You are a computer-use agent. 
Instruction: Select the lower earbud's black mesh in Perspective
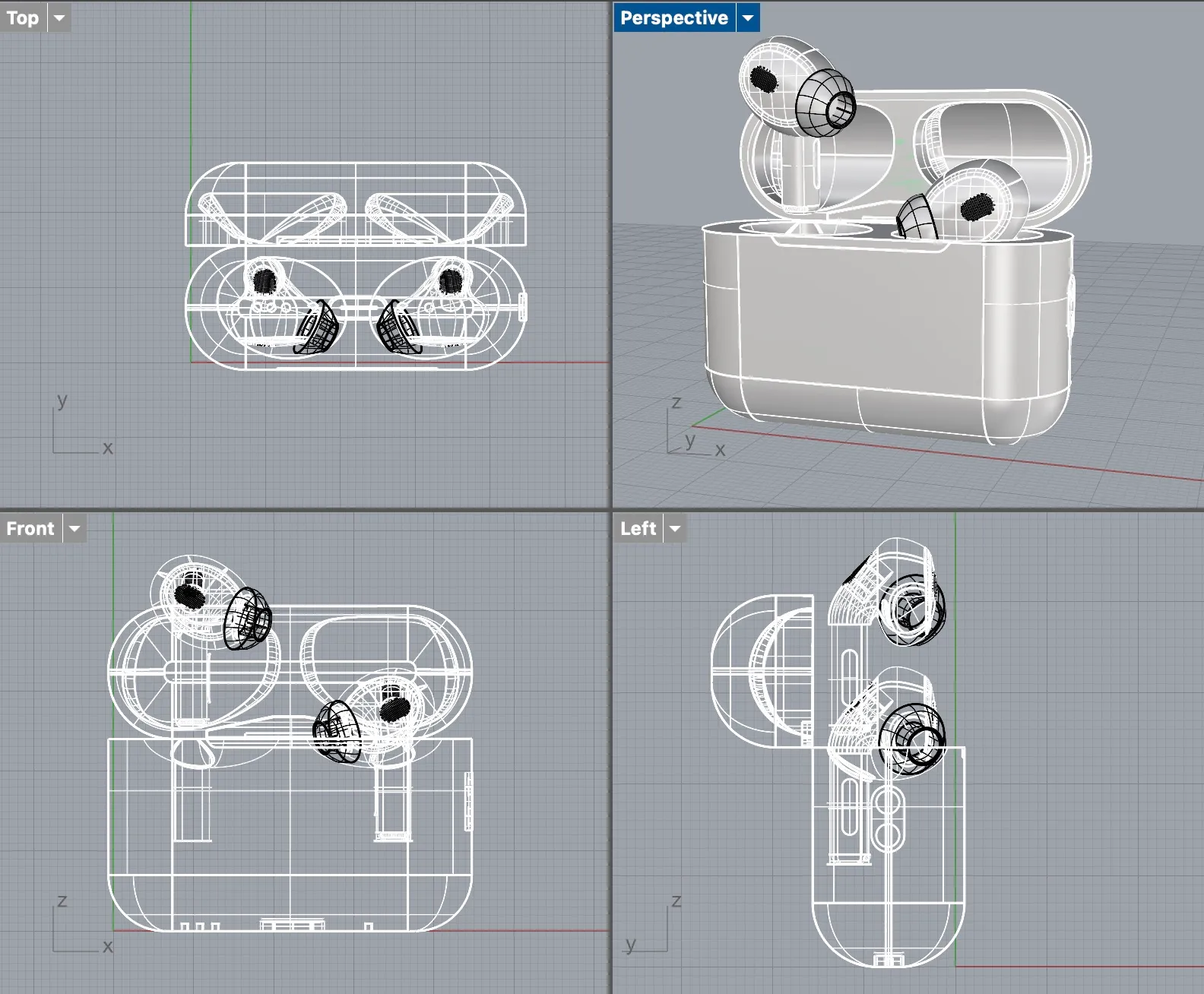click(977, 207)
